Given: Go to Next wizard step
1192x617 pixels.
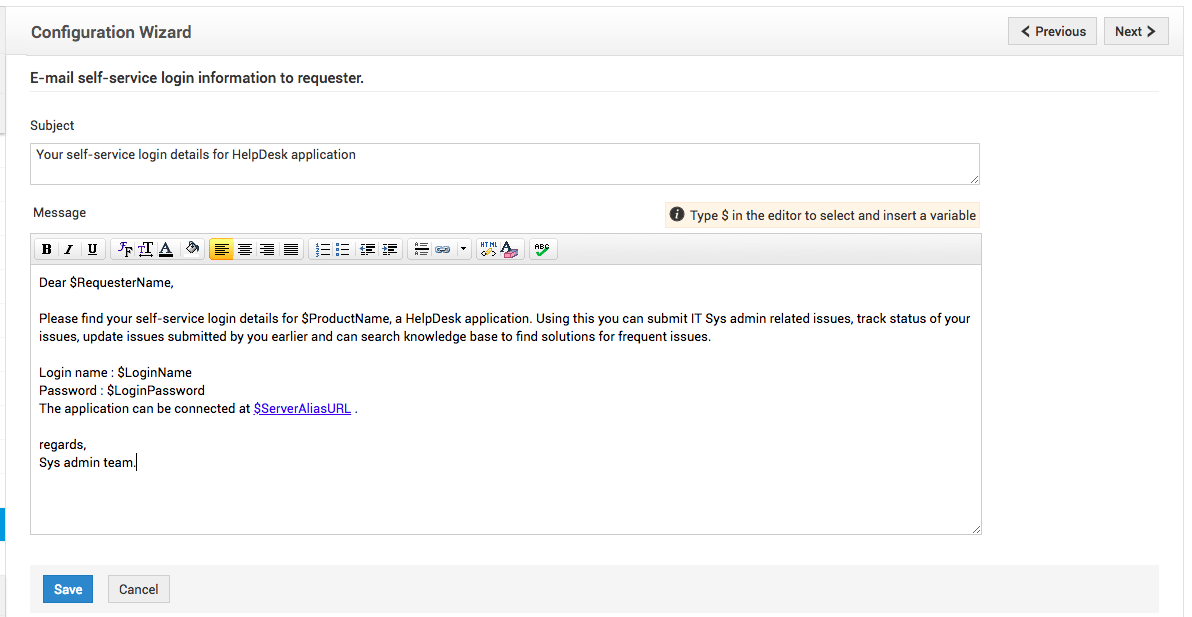Looking at the screenshot, I should pyautogui.click(x=1135, y=31).
